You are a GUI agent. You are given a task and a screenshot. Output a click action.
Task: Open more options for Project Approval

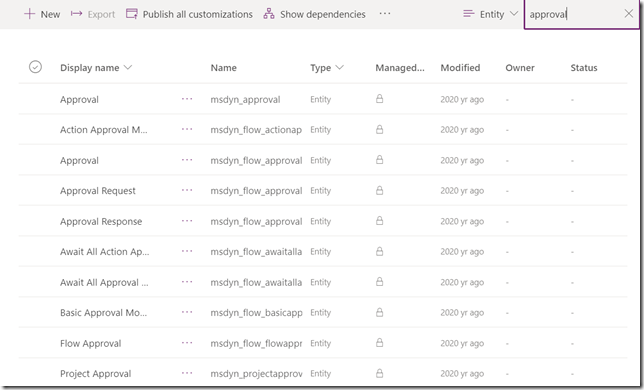pos(187,373)
